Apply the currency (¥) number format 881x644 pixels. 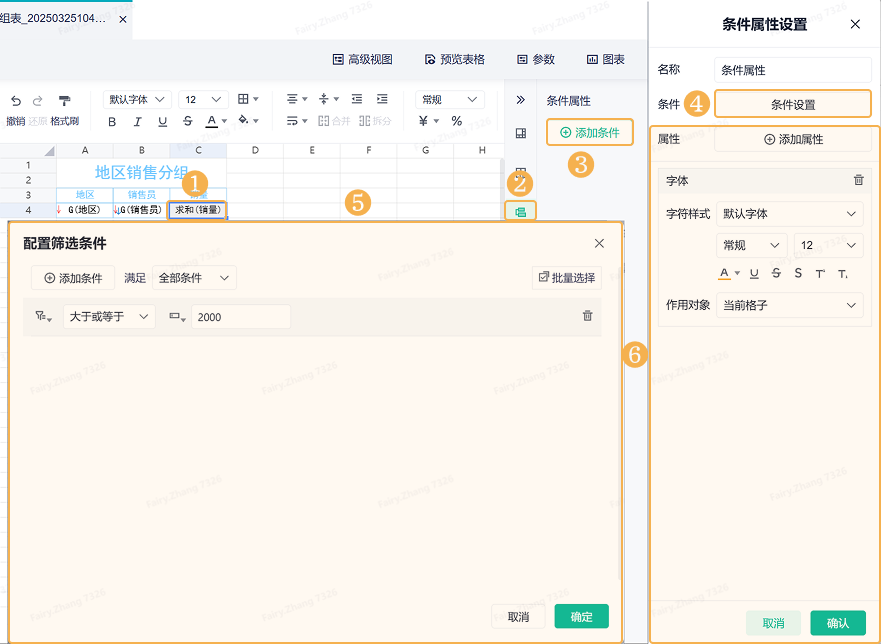click(423, 121)
